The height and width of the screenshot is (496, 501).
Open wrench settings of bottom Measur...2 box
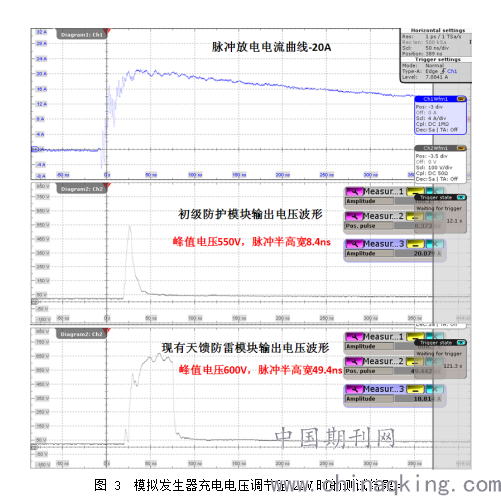354,362
